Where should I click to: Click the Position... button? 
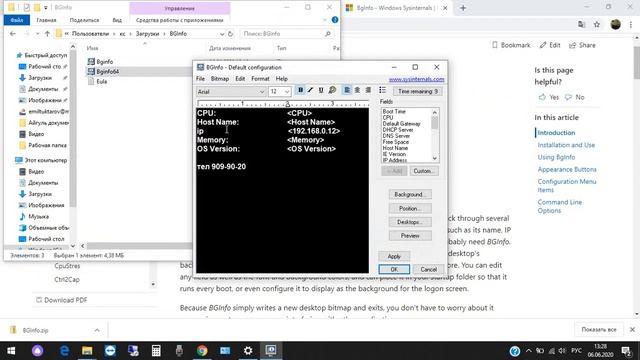[x=410, y=209]
